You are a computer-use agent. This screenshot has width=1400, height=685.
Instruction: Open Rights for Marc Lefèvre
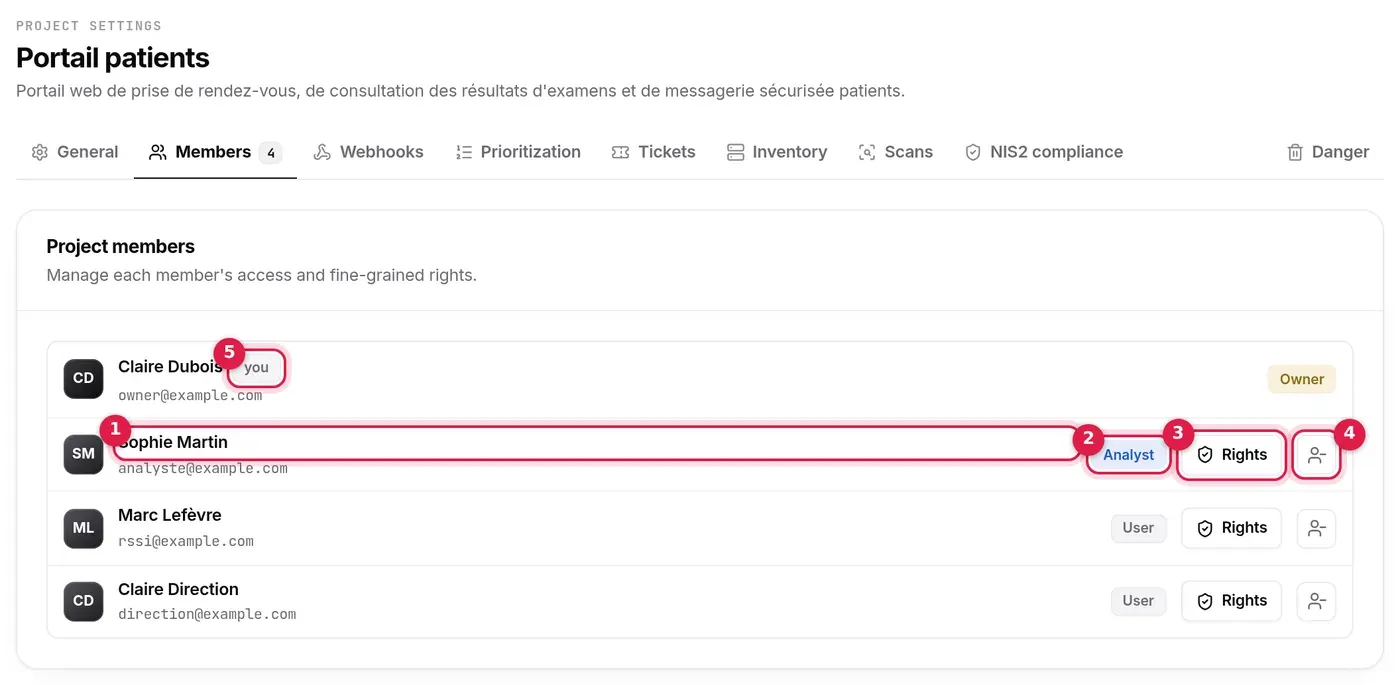(x=1231, y=528)
